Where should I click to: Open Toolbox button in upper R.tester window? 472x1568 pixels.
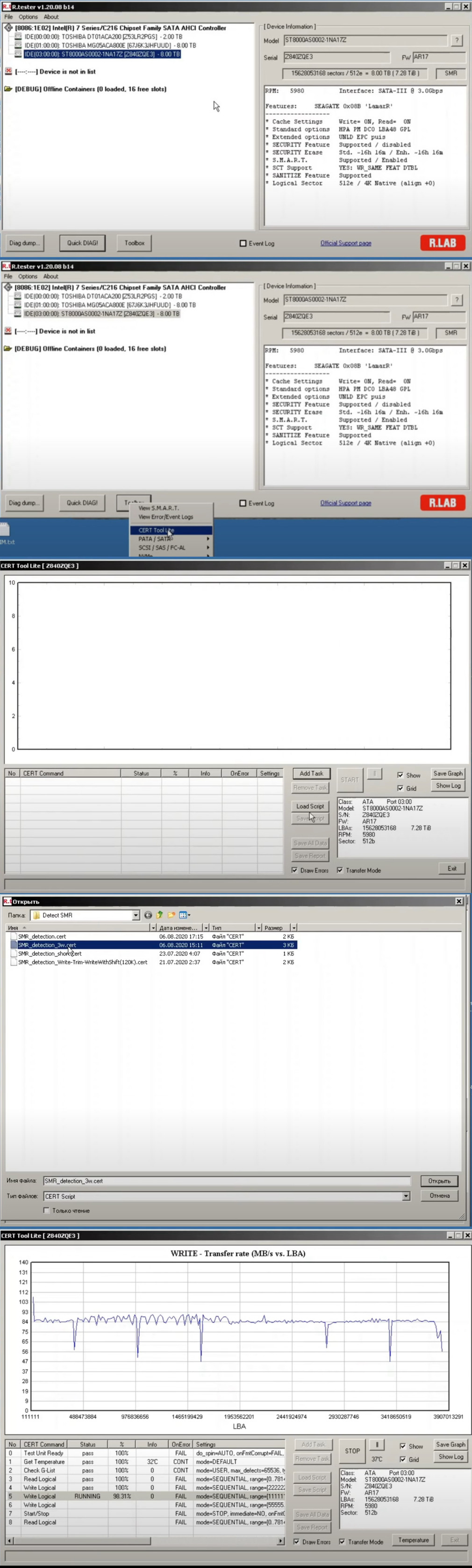click(135, 243)
